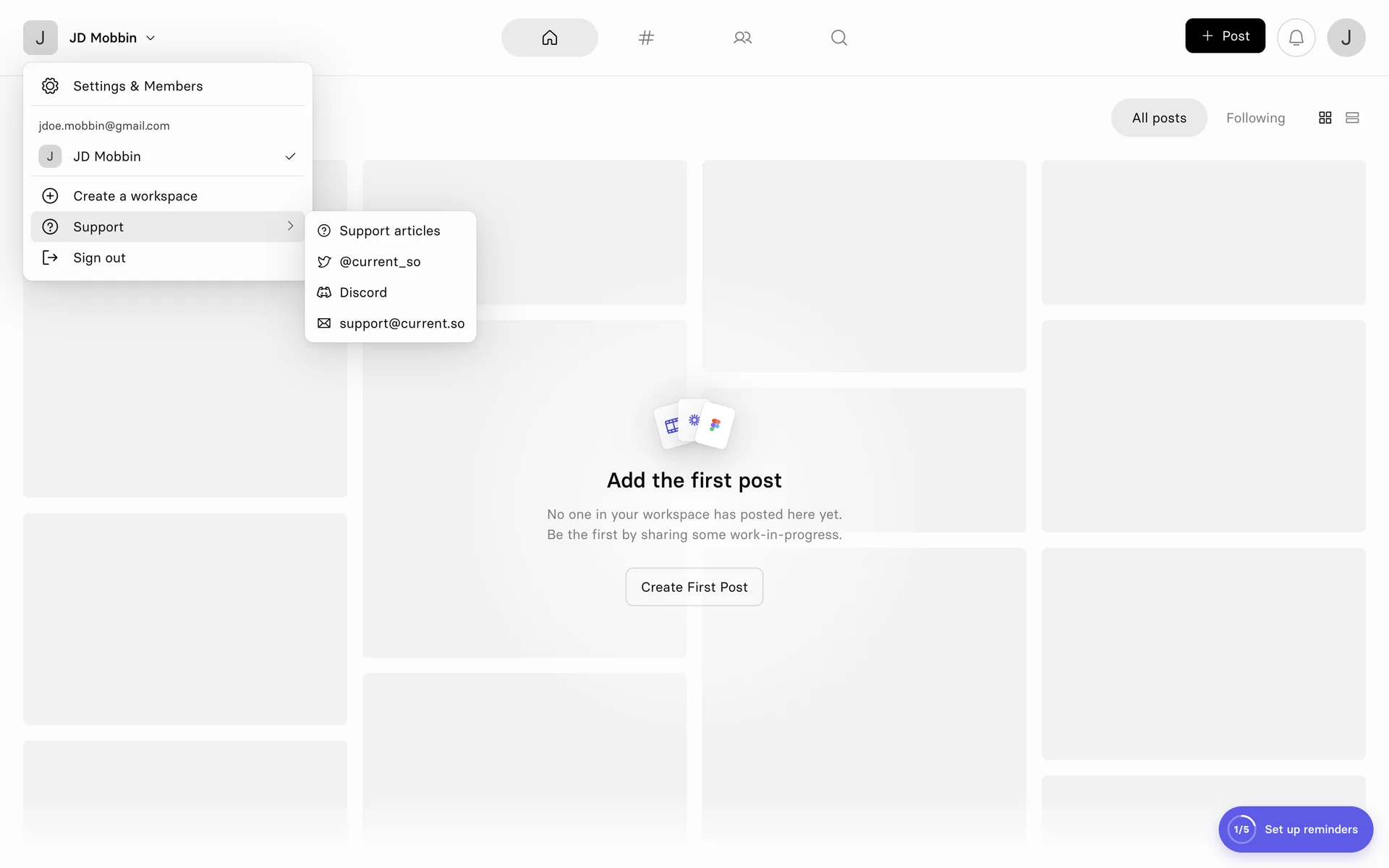Open the Discord support option
The image size is (1389, 868).
pos(363,292)
